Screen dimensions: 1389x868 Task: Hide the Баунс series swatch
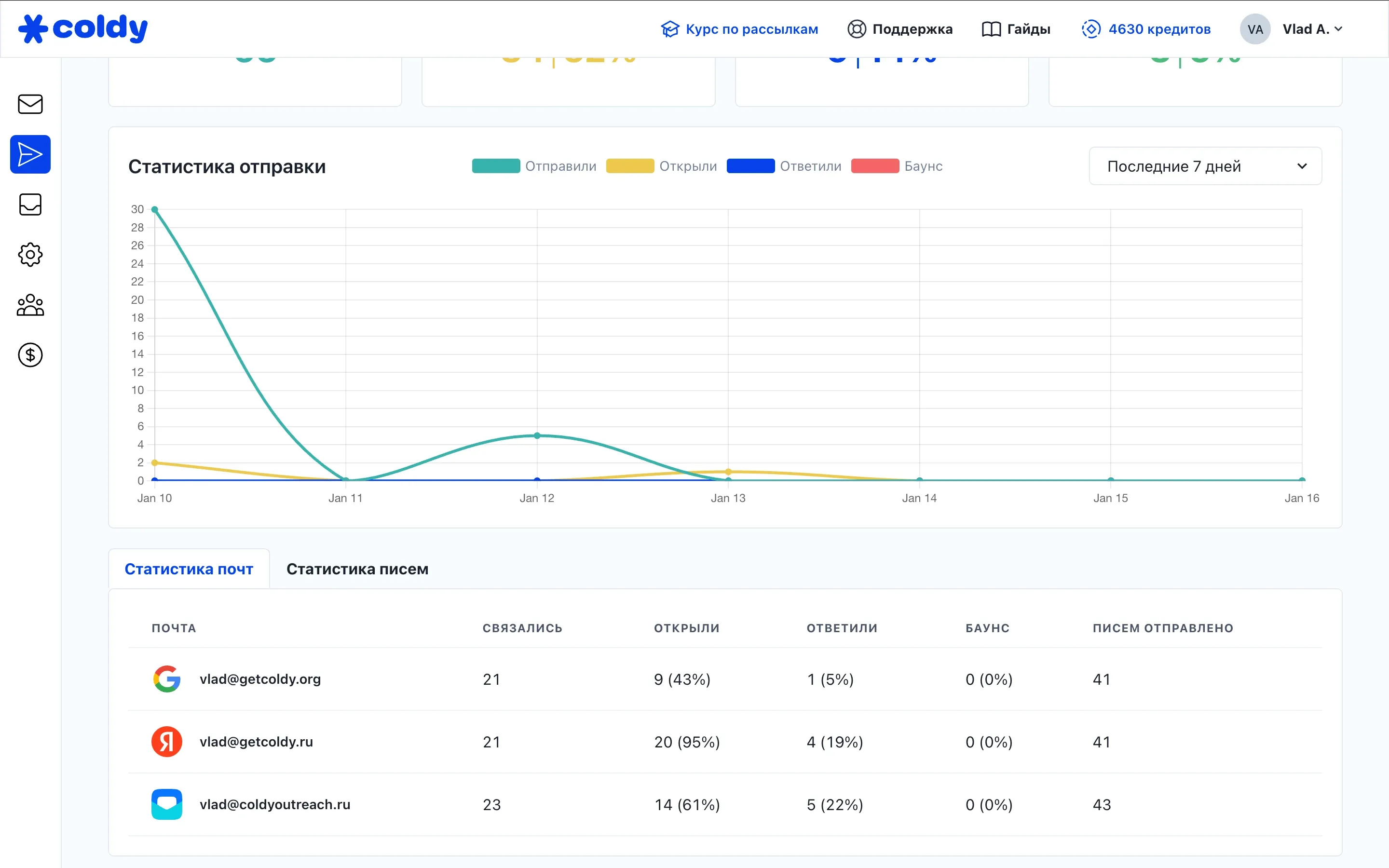875,166
